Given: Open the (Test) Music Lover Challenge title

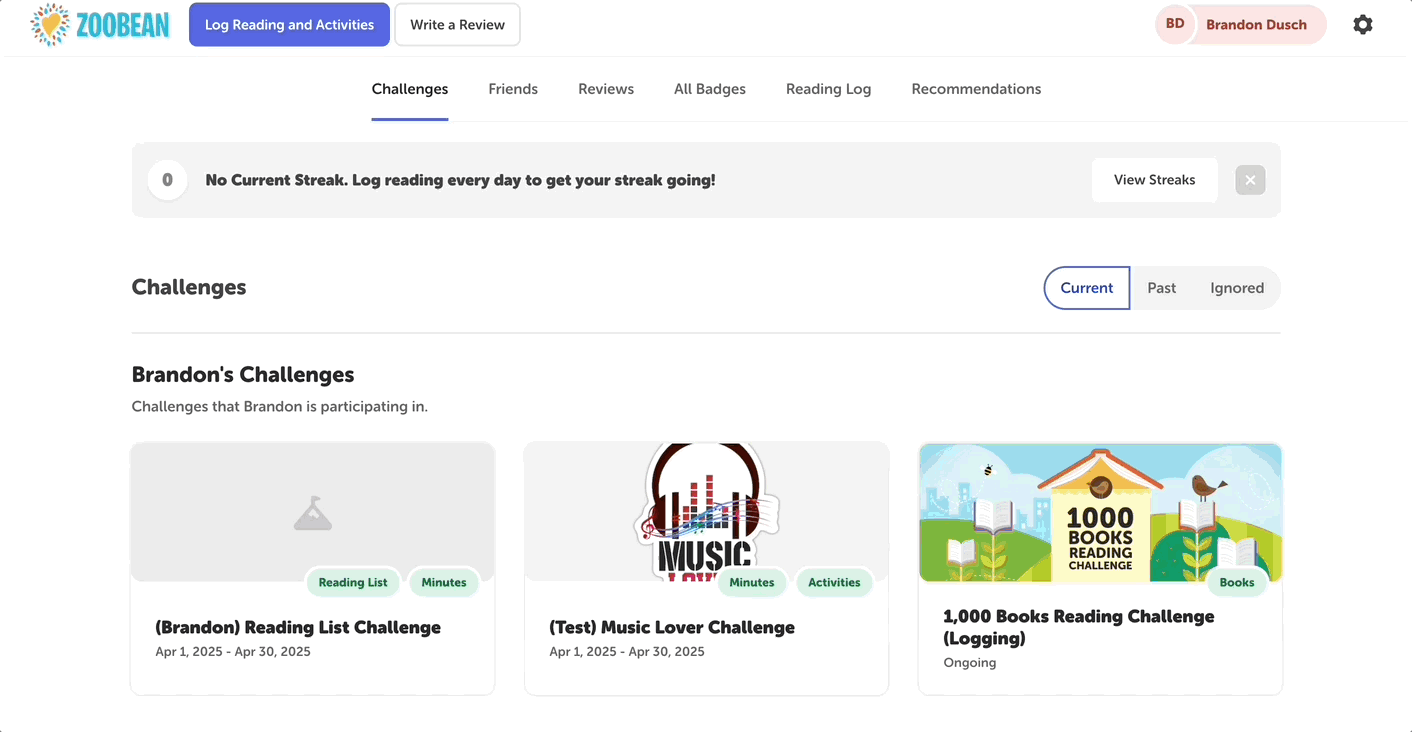Looking at the screenshot, I should click(x=672, y=627).
